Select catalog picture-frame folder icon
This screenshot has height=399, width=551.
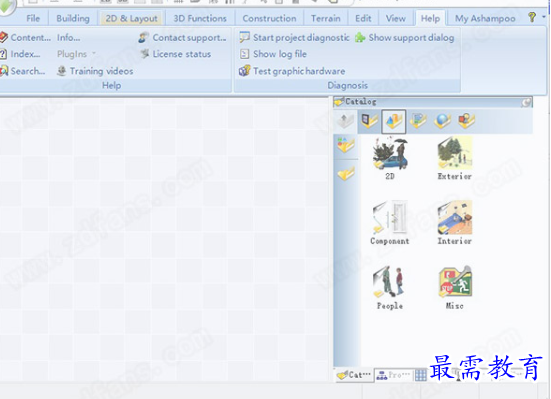point(369,121)
